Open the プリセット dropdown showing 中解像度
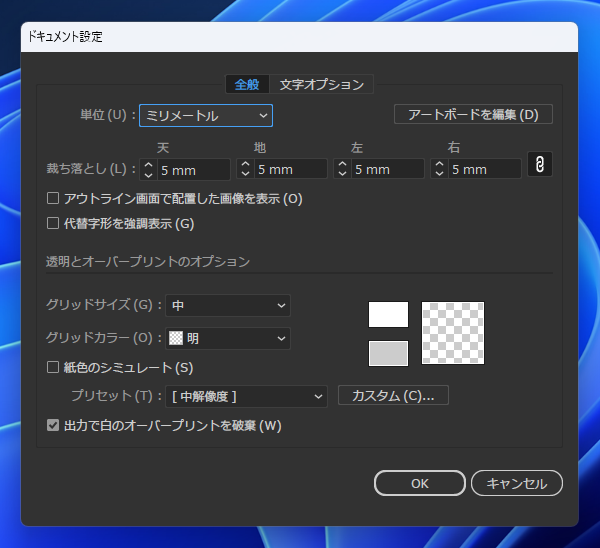 pos(246,396)
